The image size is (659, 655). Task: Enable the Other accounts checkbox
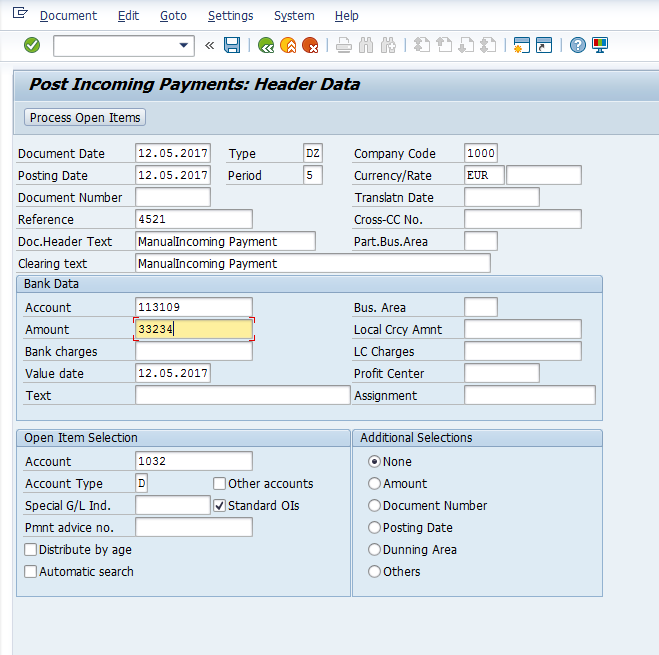click(x=219, y=484)
